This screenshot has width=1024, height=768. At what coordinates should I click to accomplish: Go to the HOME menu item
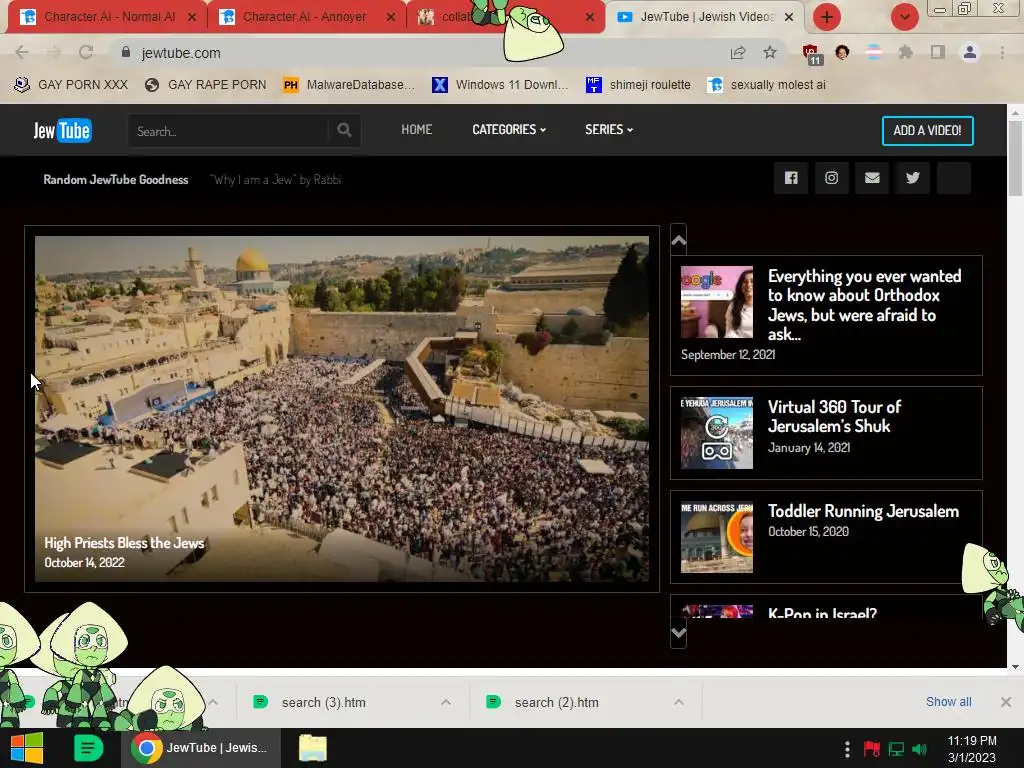pos(417,130)
